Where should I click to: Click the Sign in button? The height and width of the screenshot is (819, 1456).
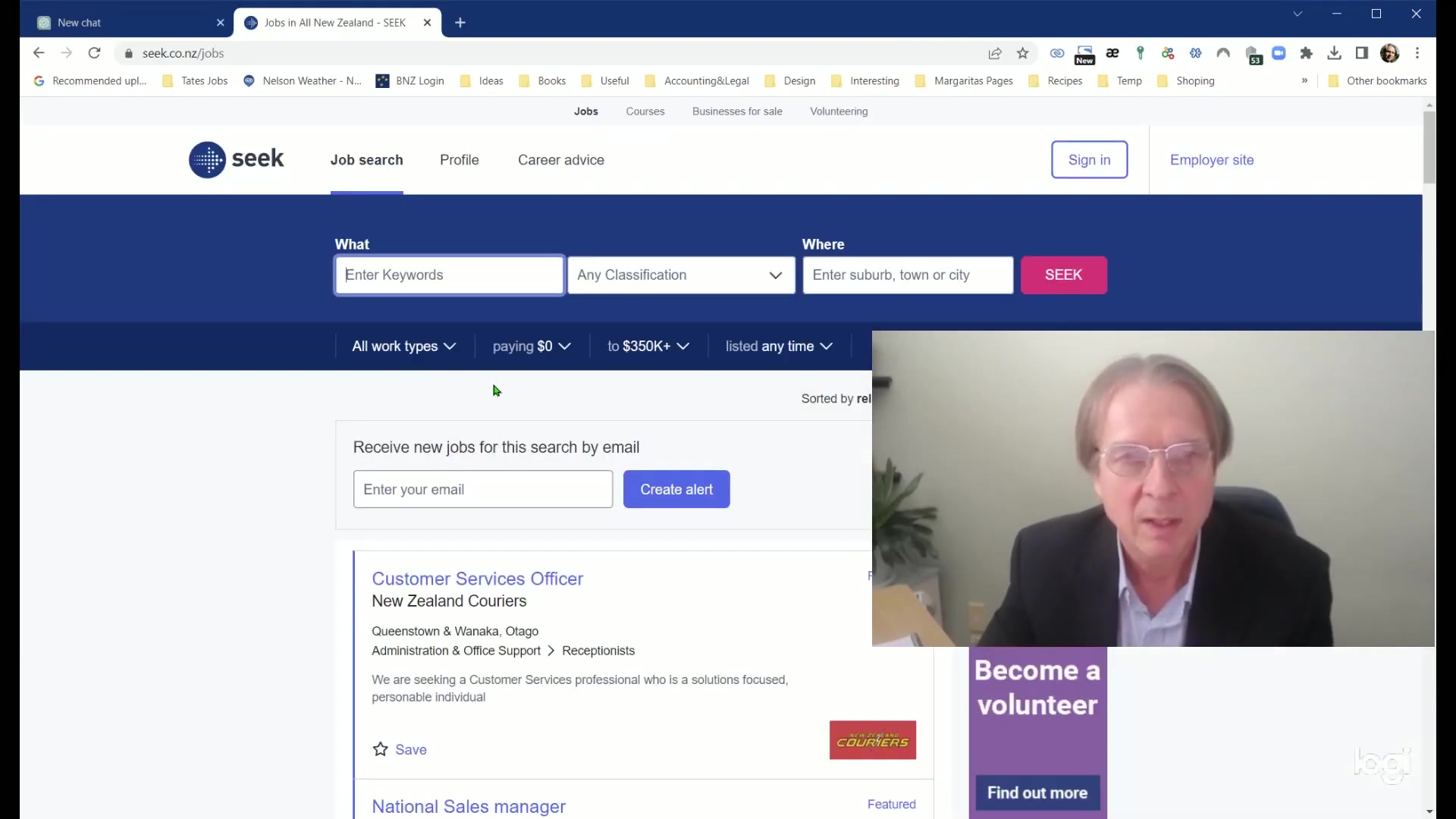1089,160
